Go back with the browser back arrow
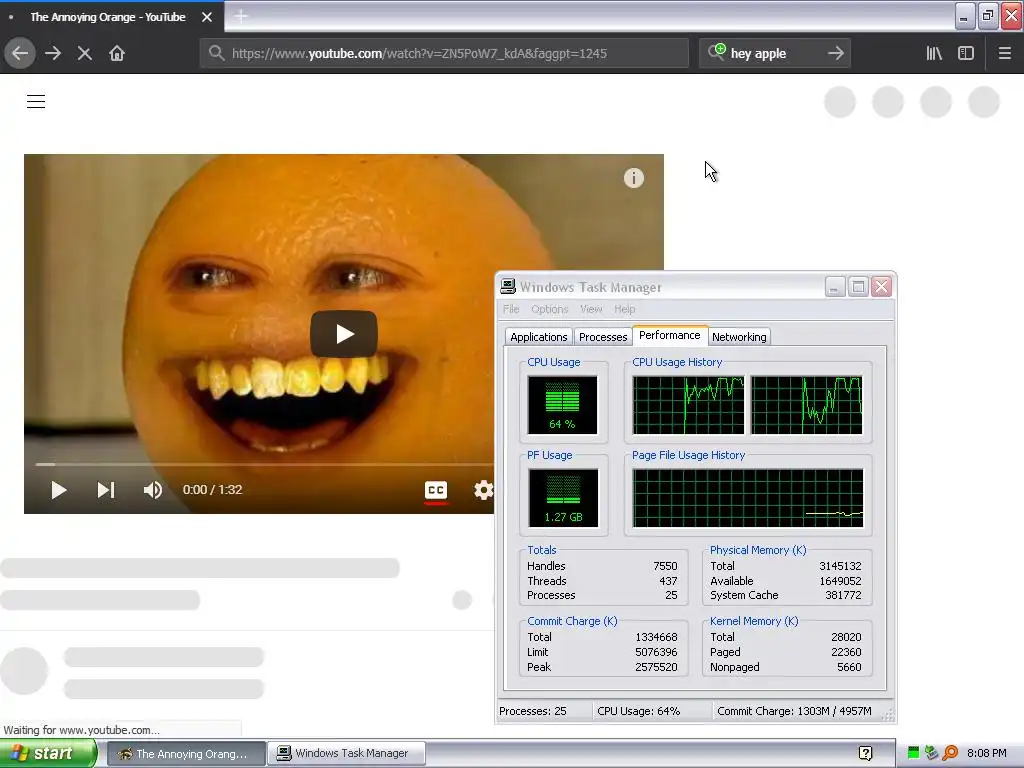Screen dimensions: 1024x768 [x=20, y=53]
